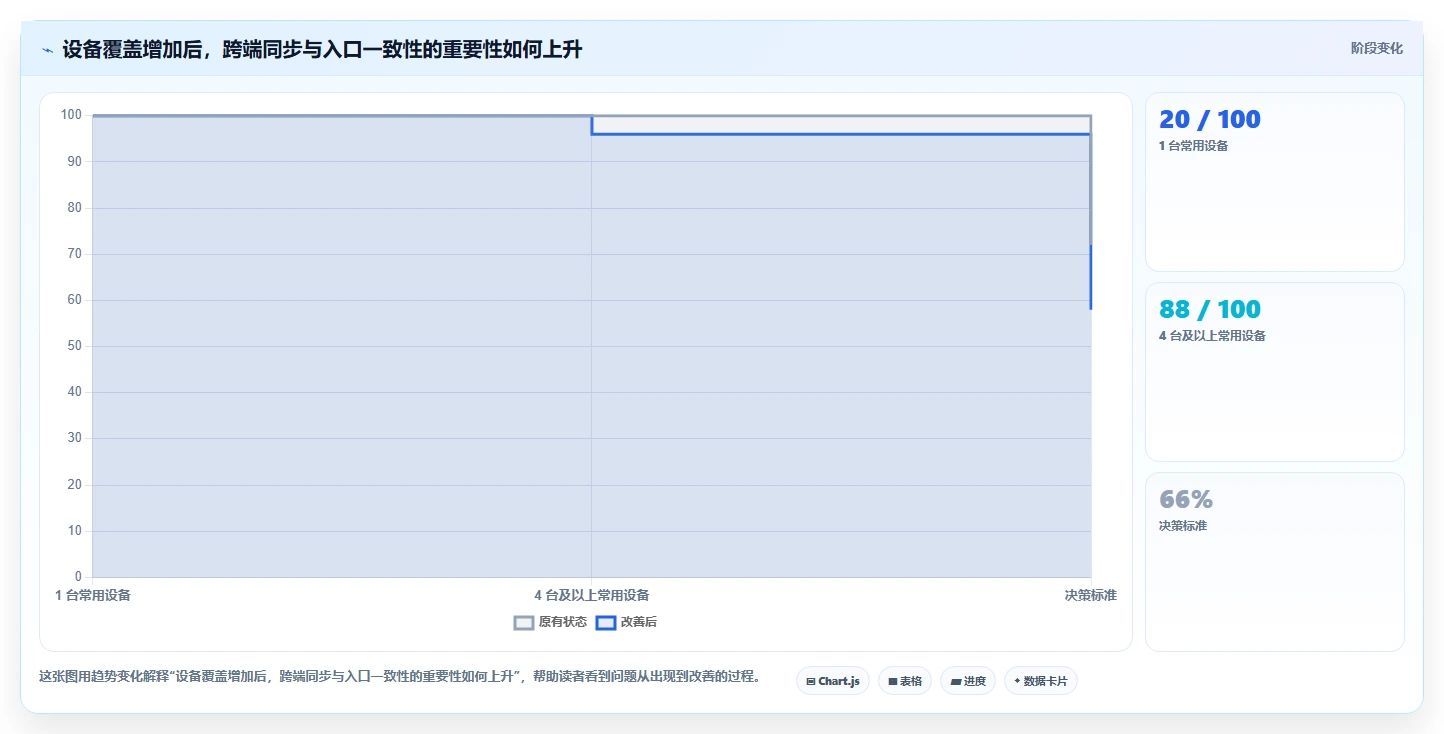The height and width of the screenshot is (734, 1444).
Task: Click the 4 台及以上常用设备 card label
Action: click(x=1212, y=336)
